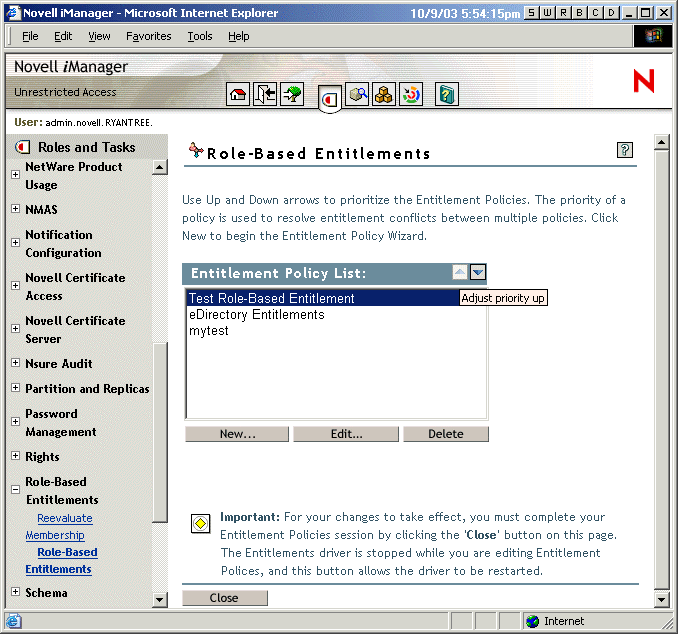678x634 pixels.
Task: Expand Novell Certificate Access role
Action: pyautogui.click(x=15, y=285)
